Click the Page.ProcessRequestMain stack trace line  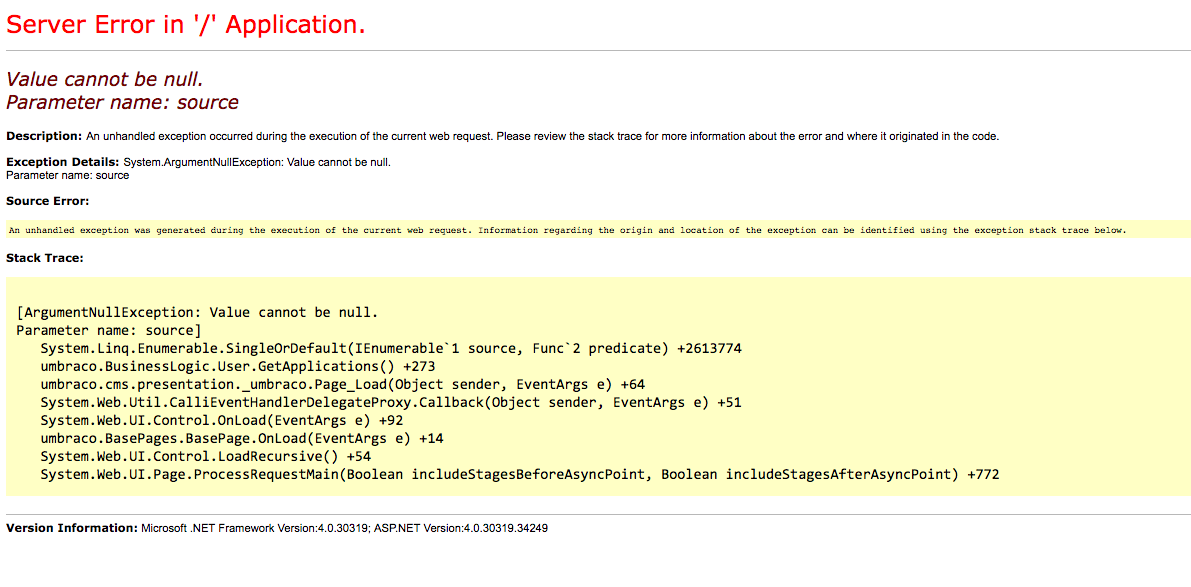click(519, 474)
